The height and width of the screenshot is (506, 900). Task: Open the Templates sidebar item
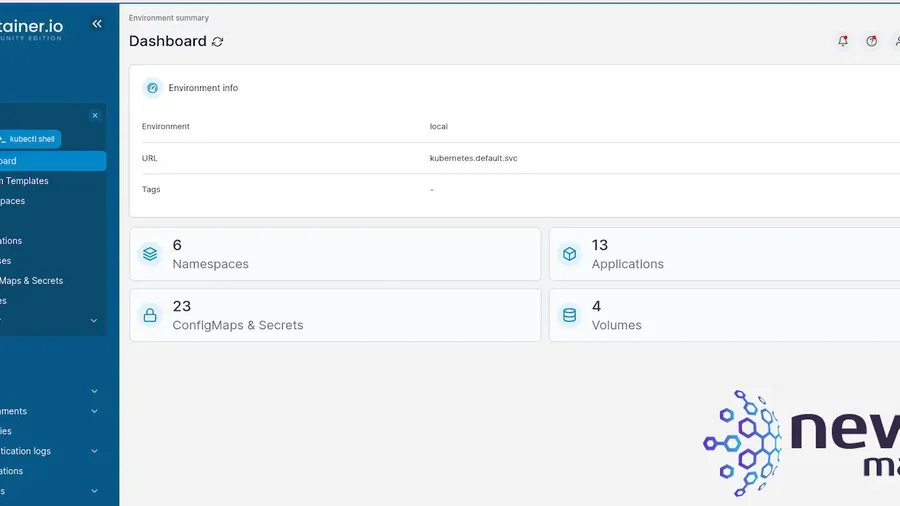tap(26, 181)
